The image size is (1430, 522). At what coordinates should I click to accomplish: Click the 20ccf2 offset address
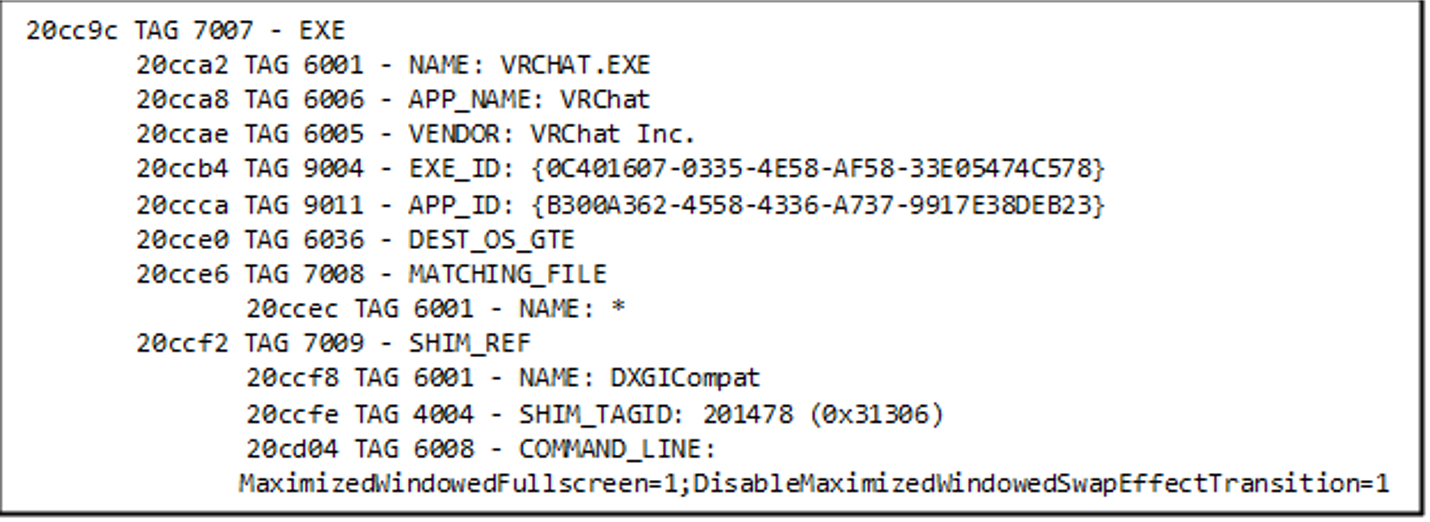181,344
